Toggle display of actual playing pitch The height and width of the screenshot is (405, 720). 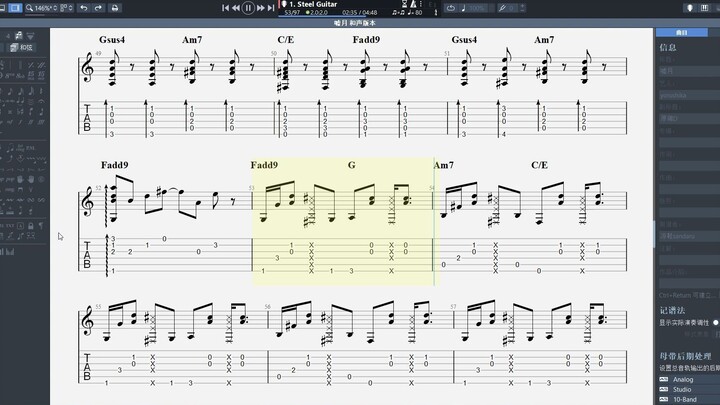[714, 323]
